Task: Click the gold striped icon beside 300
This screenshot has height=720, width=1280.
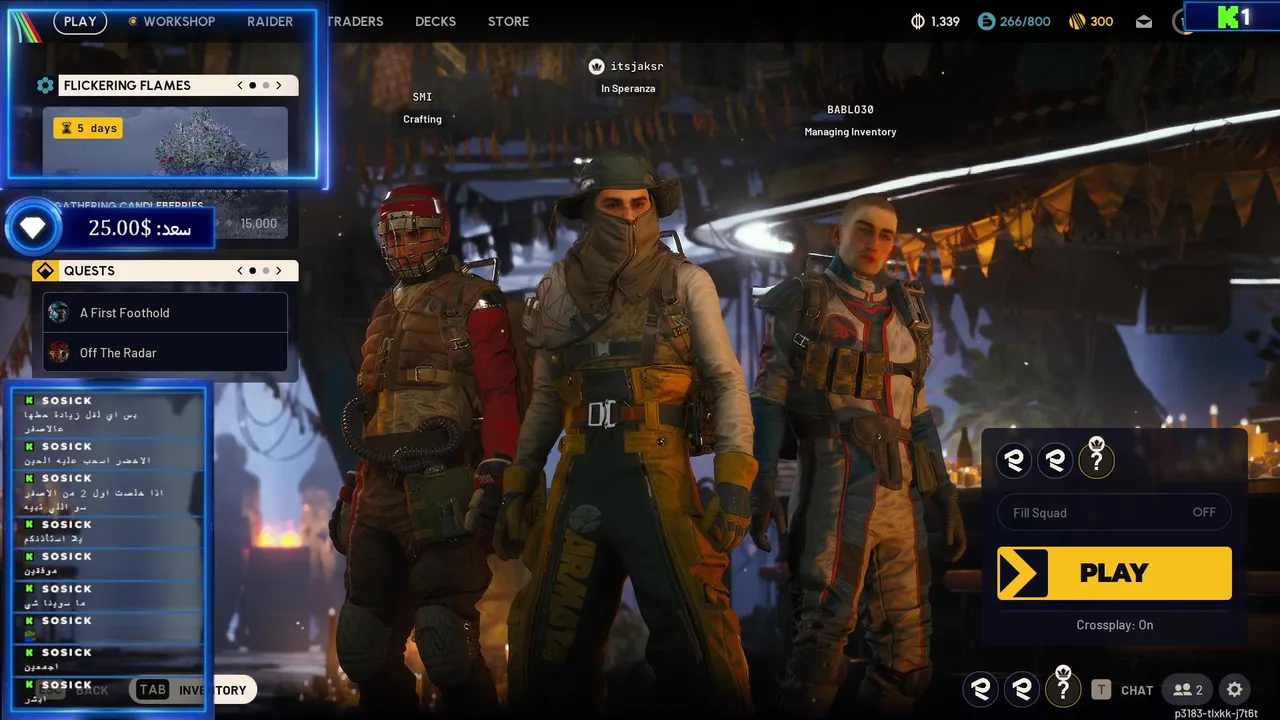Action: click(x=1077, y=21)
